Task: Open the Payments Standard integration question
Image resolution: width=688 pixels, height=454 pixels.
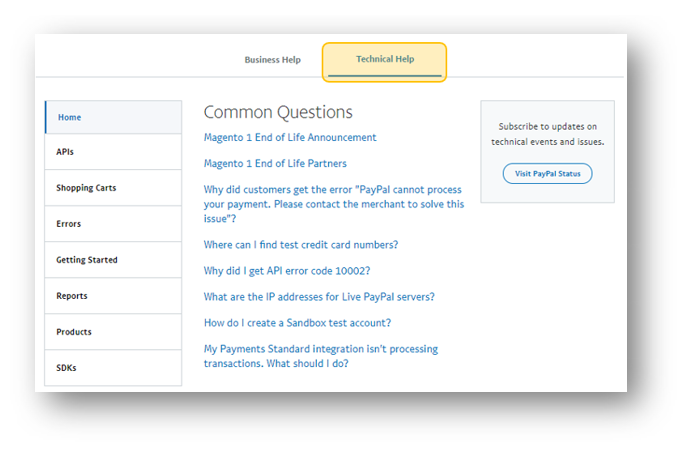Action: coord(320,356)
